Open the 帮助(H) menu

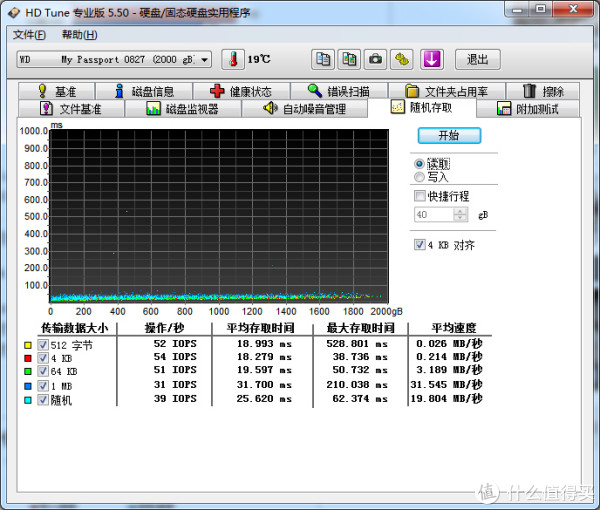coord(80,35)
